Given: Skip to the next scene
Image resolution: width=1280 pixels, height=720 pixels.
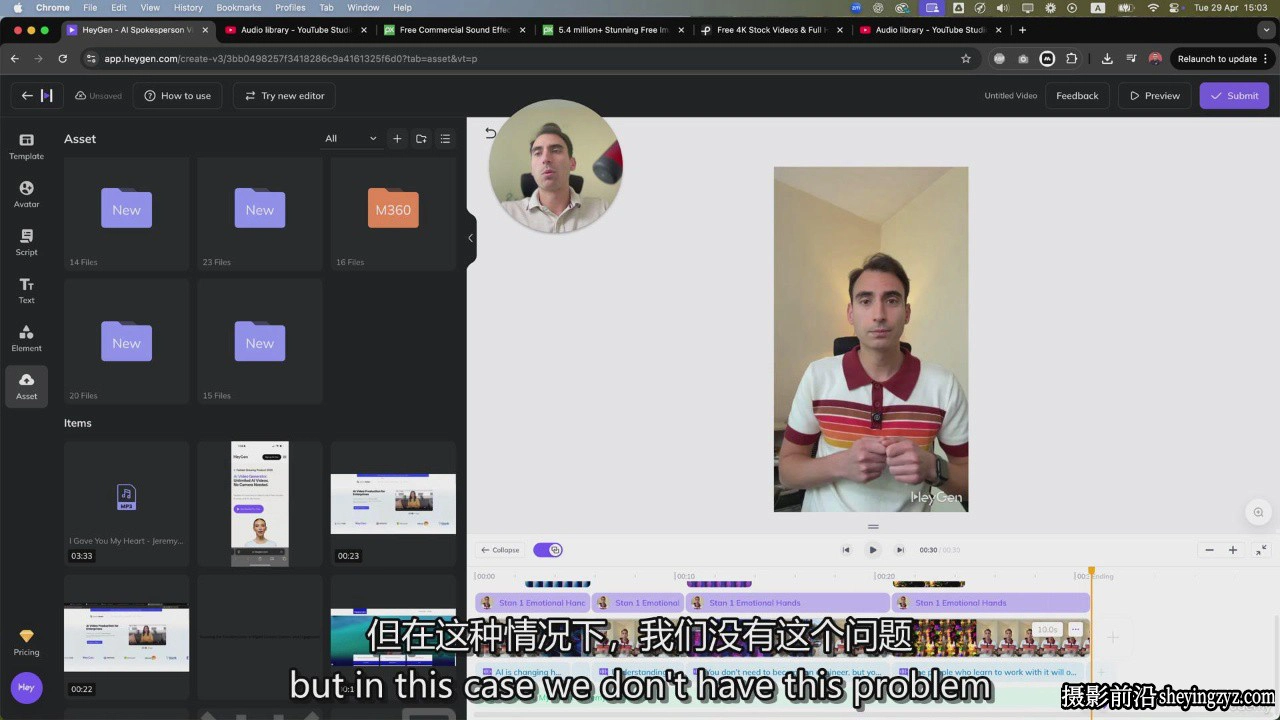Looking at the screenshot, I should (899, 550).
